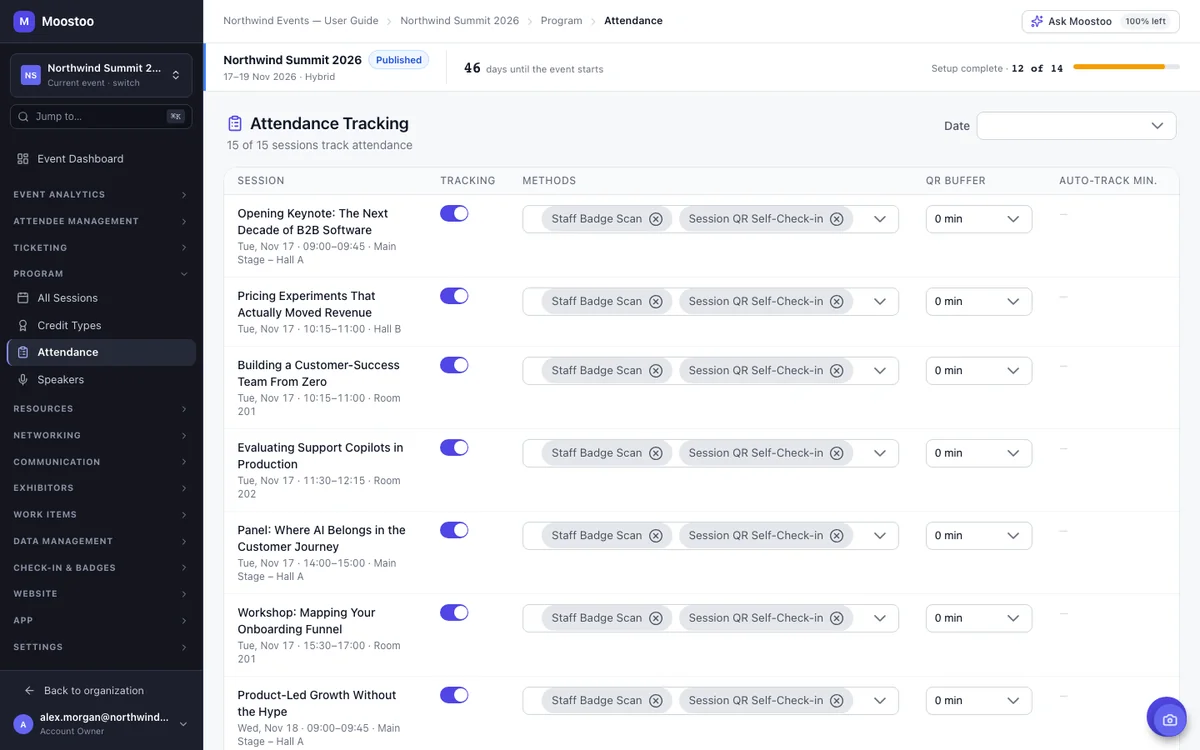1200x750 pixels.
Task: Click the setup complete progress bar
Action: (x=1125, y=67)
